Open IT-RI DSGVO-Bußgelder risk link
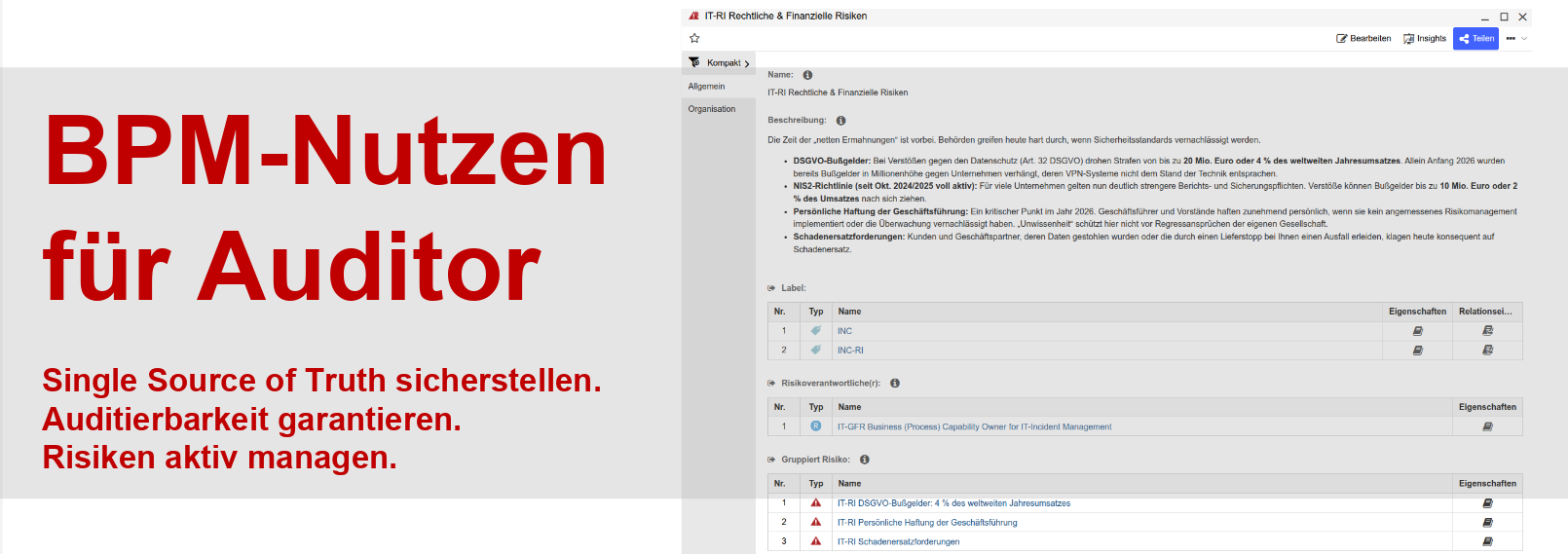Screen dimensions: 1568x554 [x=953, y=503]
